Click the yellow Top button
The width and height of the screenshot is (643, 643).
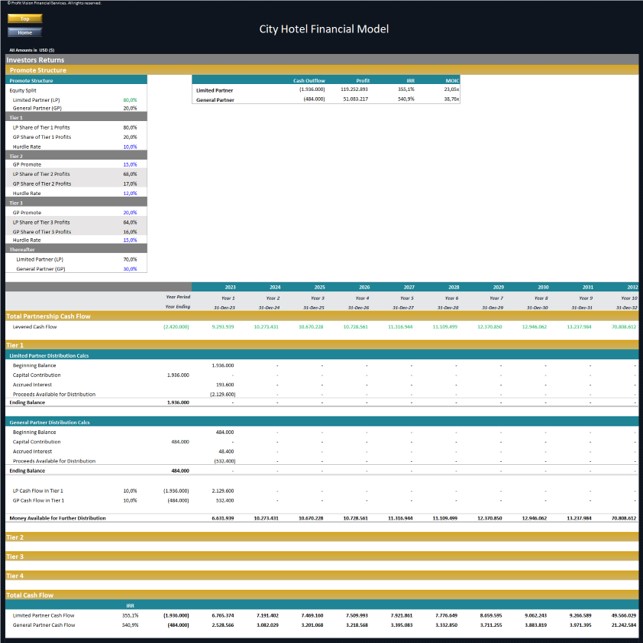click(25, 18)
